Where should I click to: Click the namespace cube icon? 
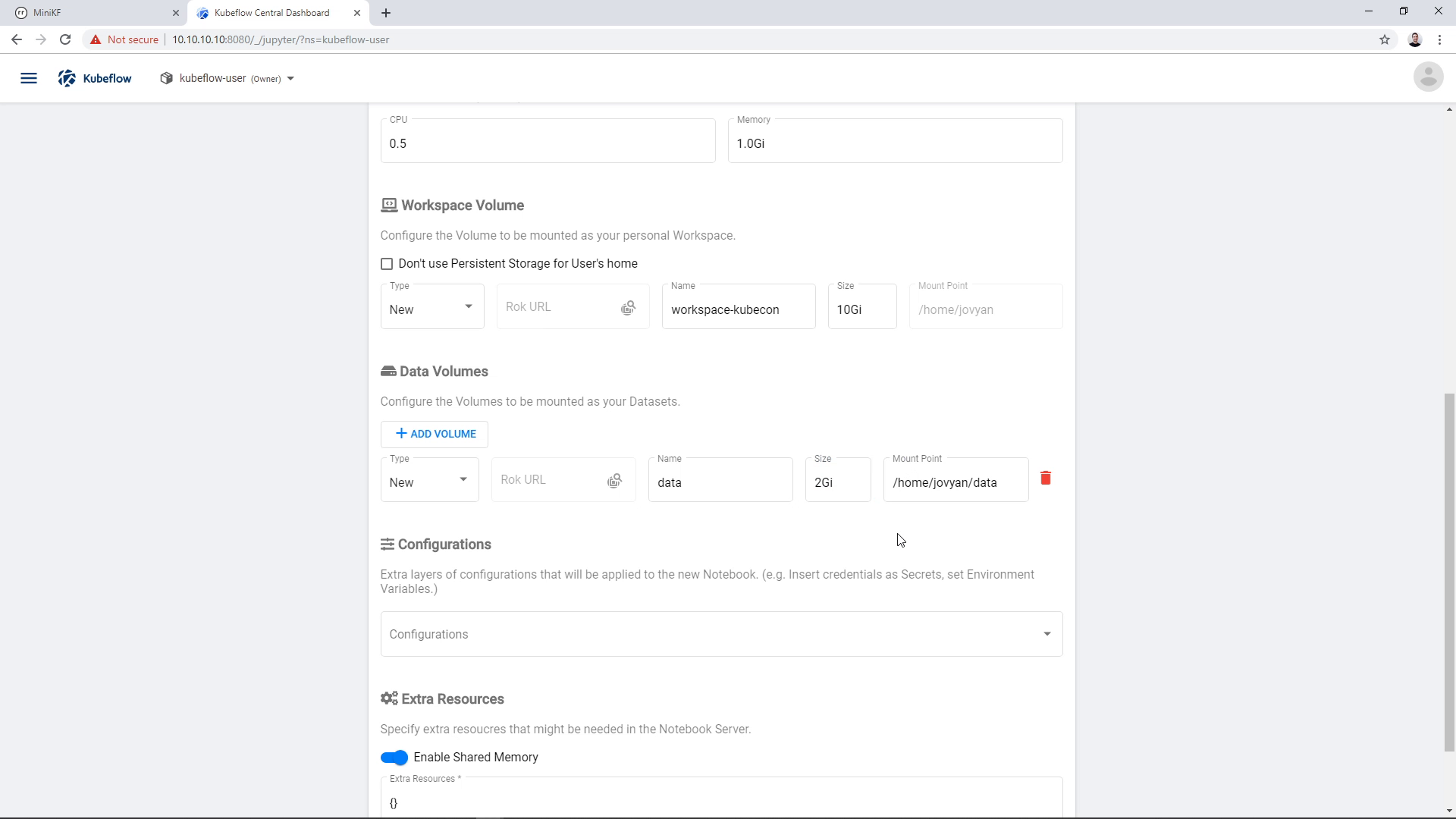[167, 78]
